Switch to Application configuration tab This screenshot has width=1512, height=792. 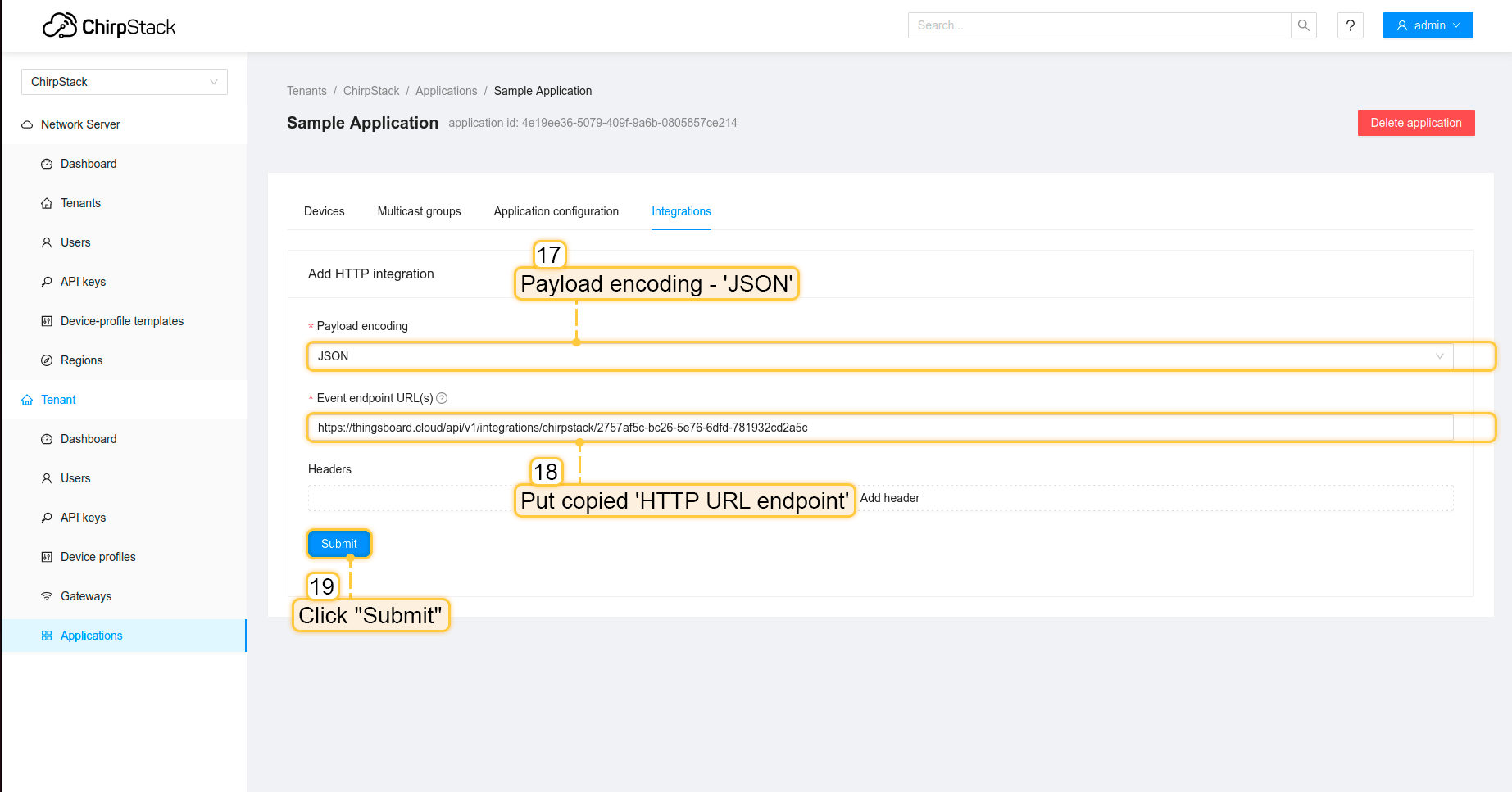(x=556, y=211)
